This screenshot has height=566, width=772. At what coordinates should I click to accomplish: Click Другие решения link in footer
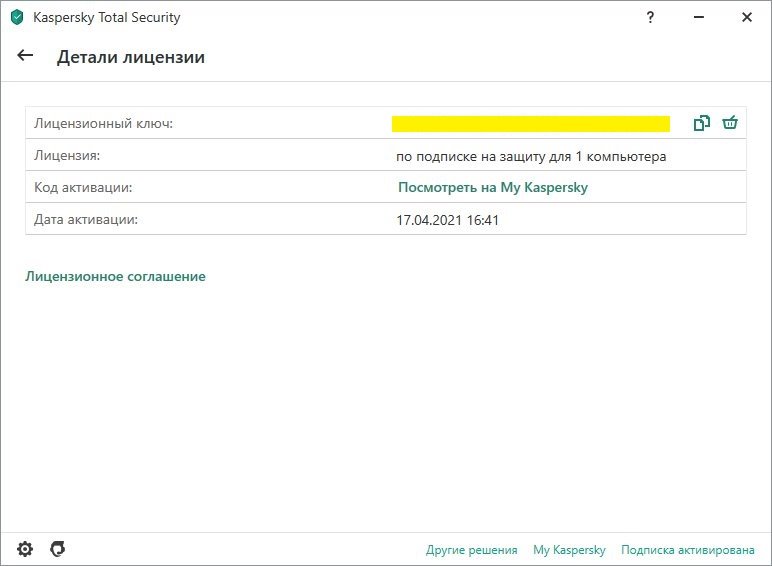tap(471, 550)
